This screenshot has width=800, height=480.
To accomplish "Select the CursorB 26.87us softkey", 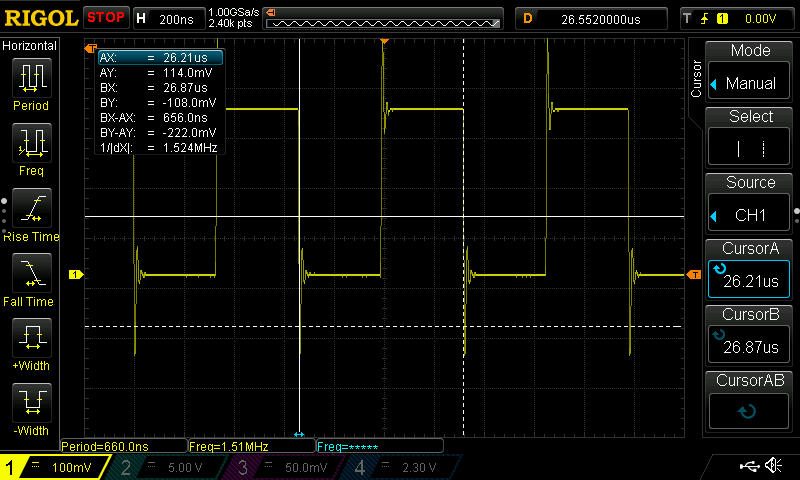I will (x=749, y=336).
